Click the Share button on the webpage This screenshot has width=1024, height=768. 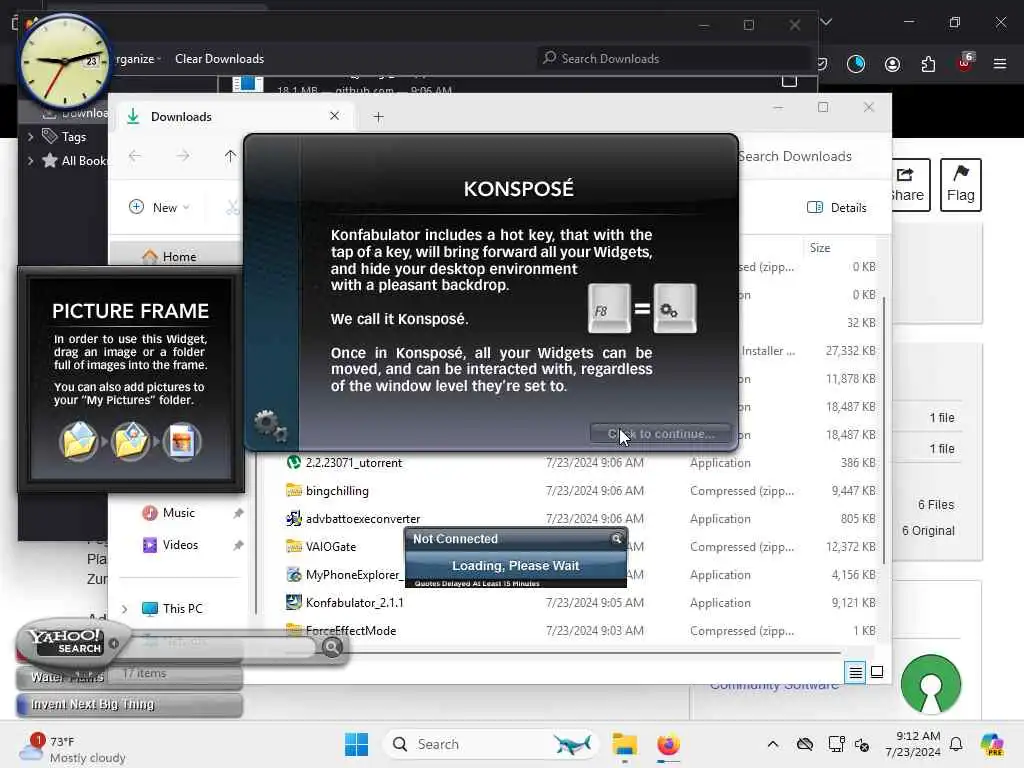[x=910, y=185]
